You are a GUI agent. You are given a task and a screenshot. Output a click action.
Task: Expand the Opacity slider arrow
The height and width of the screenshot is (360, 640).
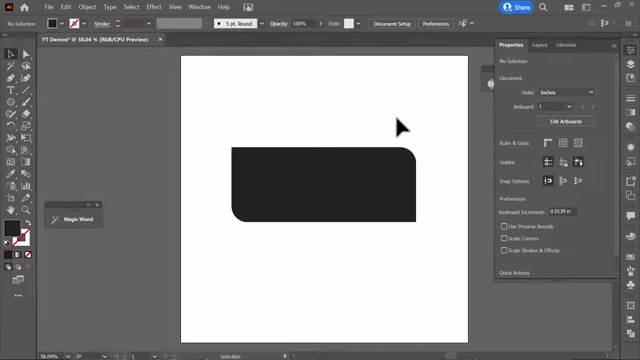click(321, 24)
